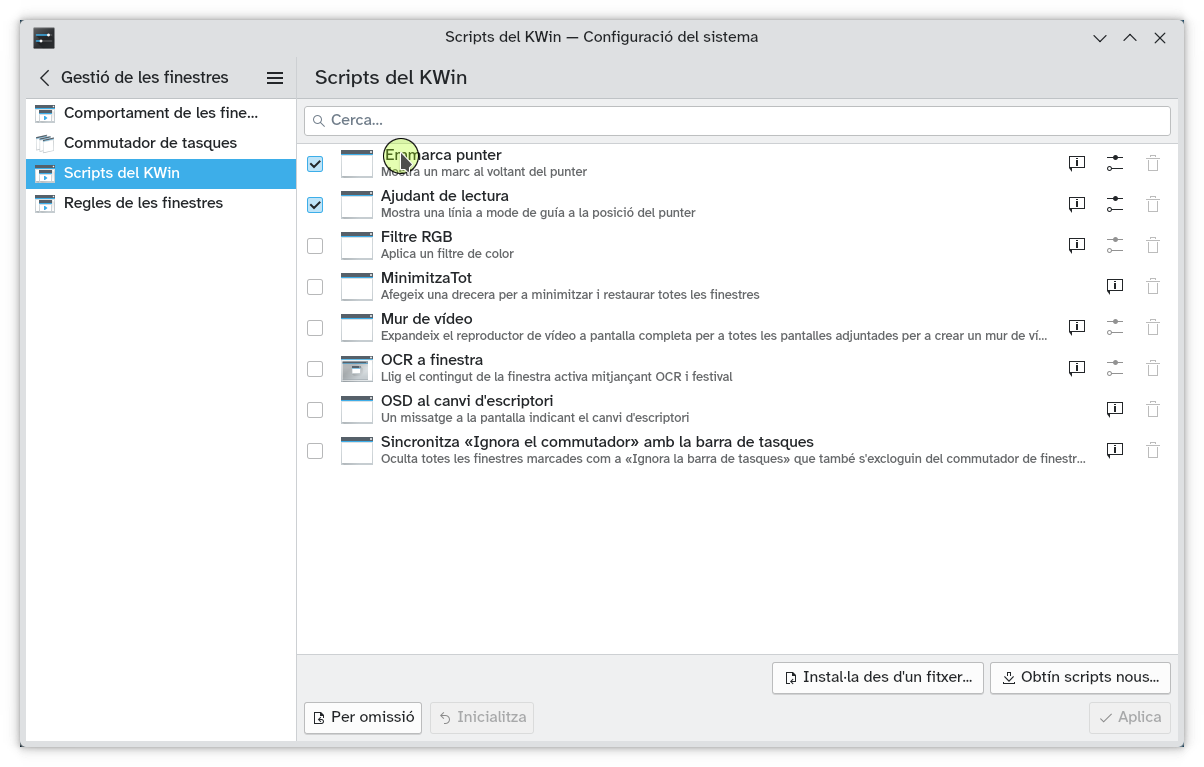Image resolution: width=1204 pixels, height=767 pixels.
Task: Click description 'Aplica un filtre de color'
Action: pos(447,254)
